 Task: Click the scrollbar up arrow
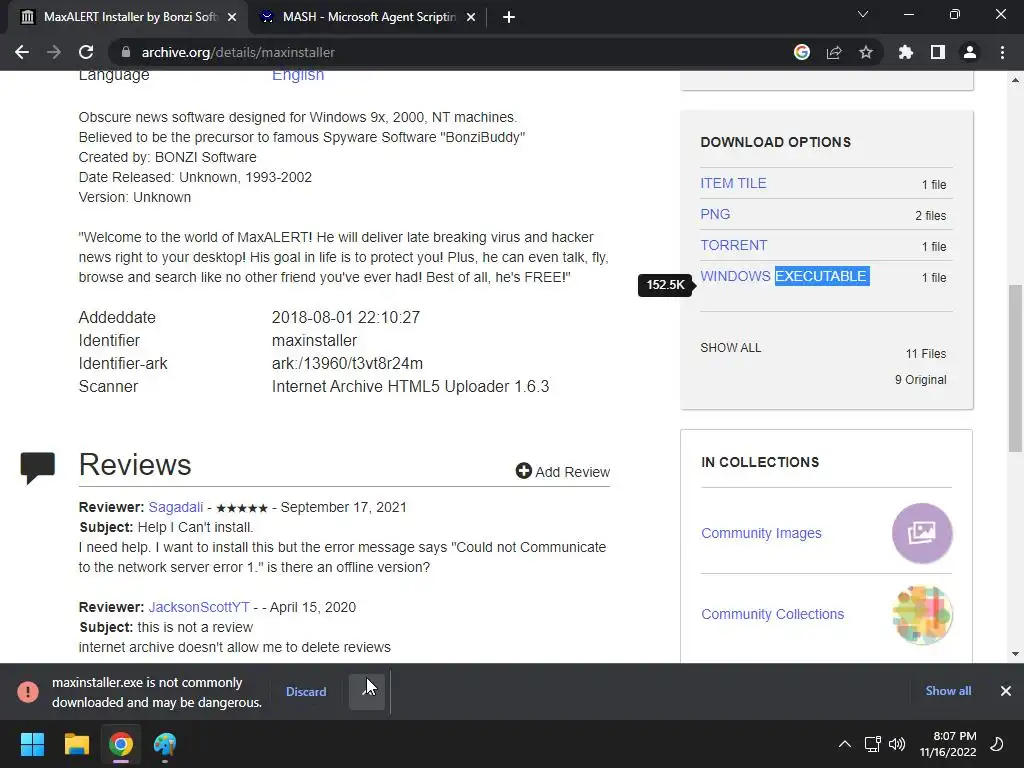pos(1015,80)
